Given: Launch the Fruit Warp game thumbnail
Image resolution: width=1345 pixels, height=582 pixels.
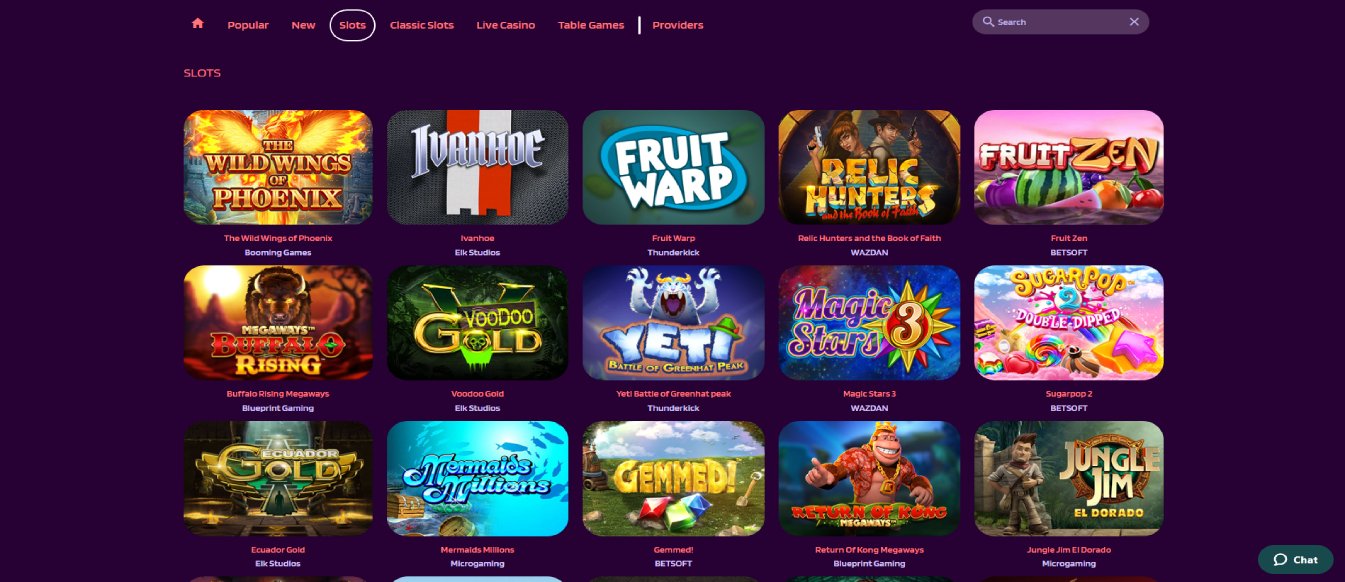Looking at the screenshot, I should (673, 167).
